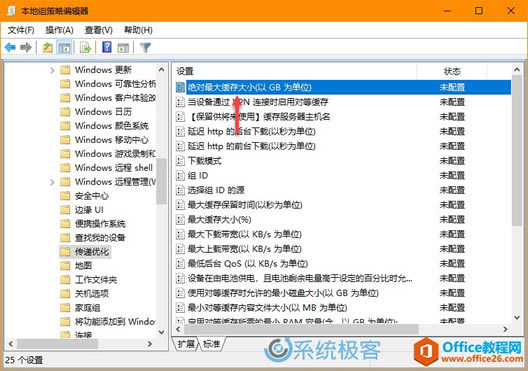Switch to the 扩展 tab

[x=186, y=344]
